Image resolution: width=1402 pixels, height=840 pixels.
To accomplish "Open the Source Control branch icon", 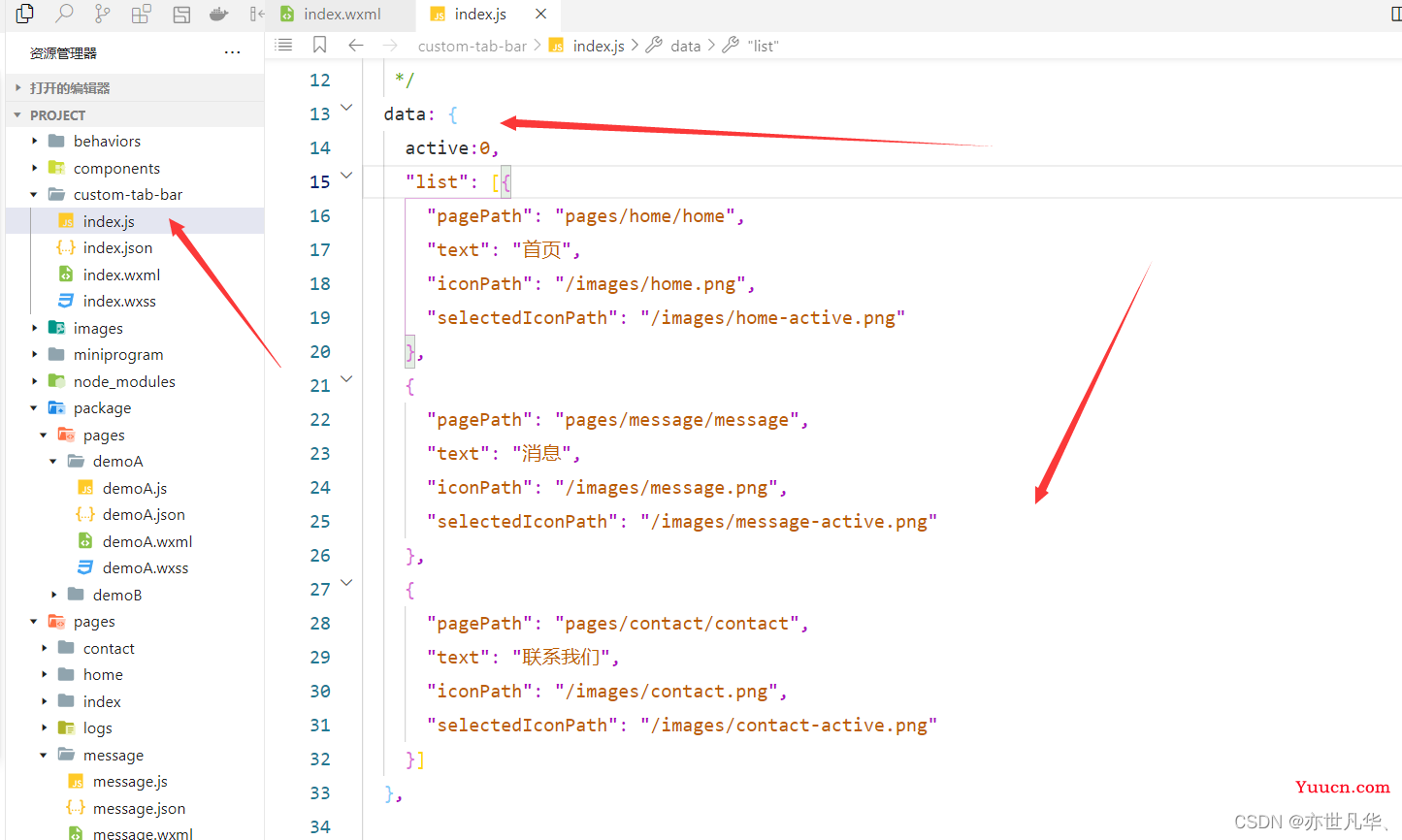I will click(x=103, y=14).
